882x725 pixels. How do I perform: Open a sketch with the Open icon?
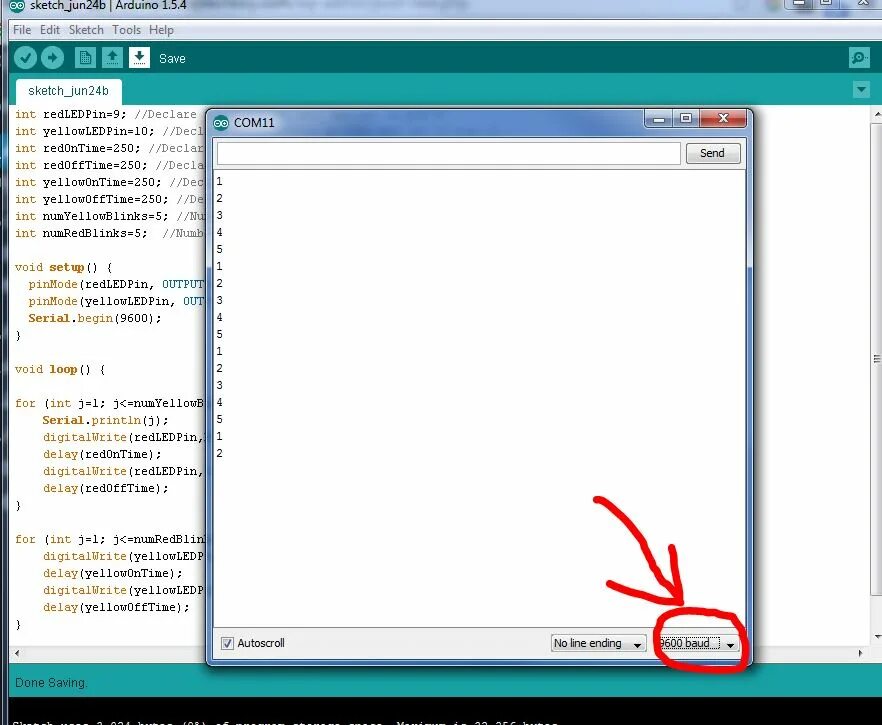coord(112,58)
